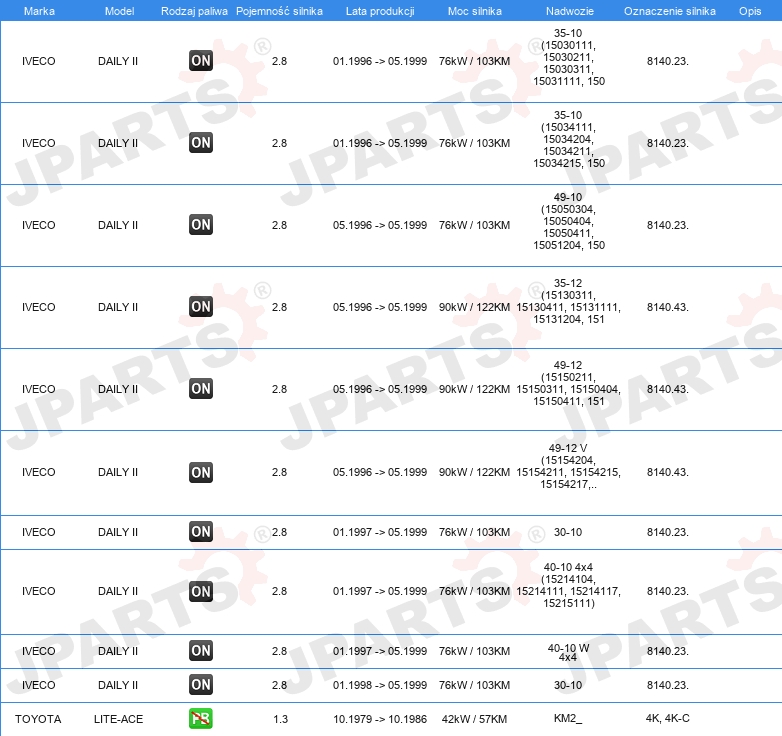The width and height of the screenshot is (782, 736).
Task: Click the green PB petrol icon for Toyota
Action: (201, 719)
